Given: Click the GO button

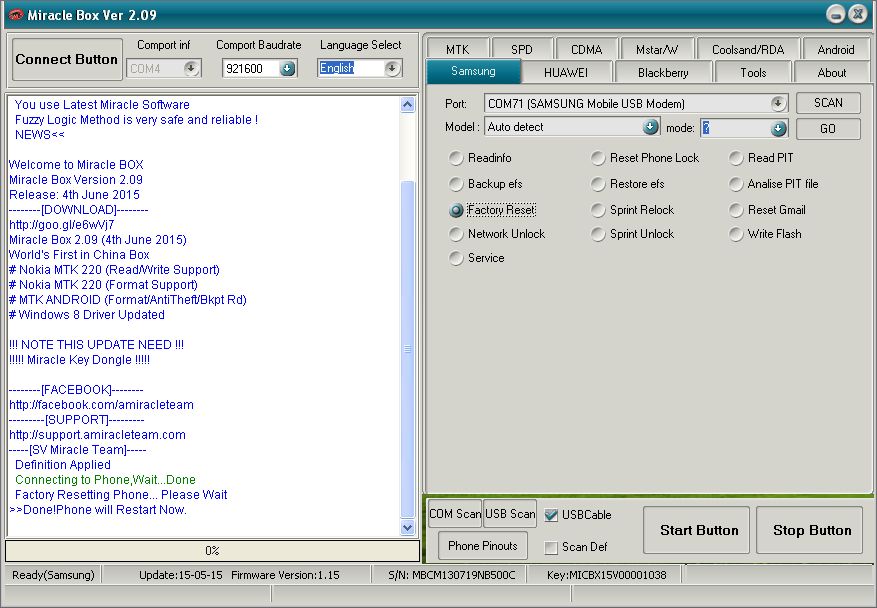Looking at the screenshot, I should (x=828, y=129).
